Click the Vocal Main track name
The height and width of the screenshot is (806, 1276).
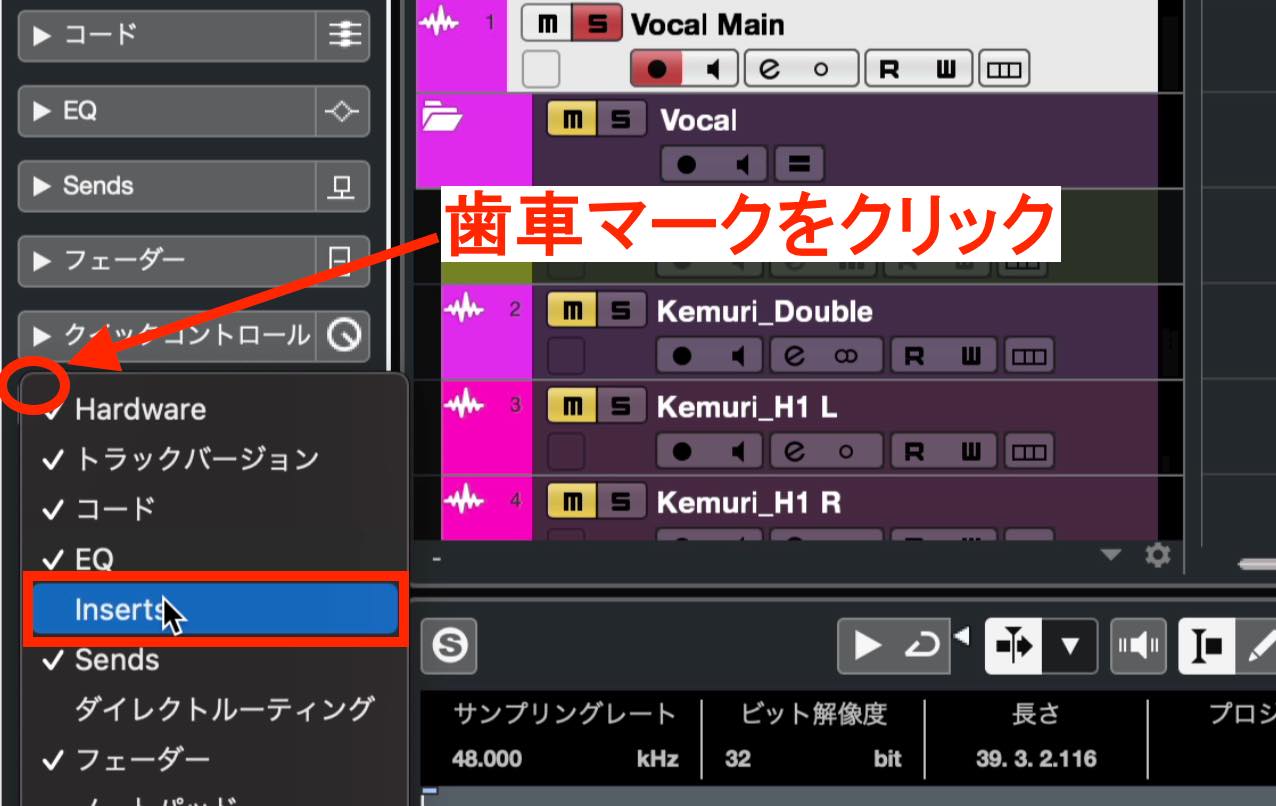point(708,24)
